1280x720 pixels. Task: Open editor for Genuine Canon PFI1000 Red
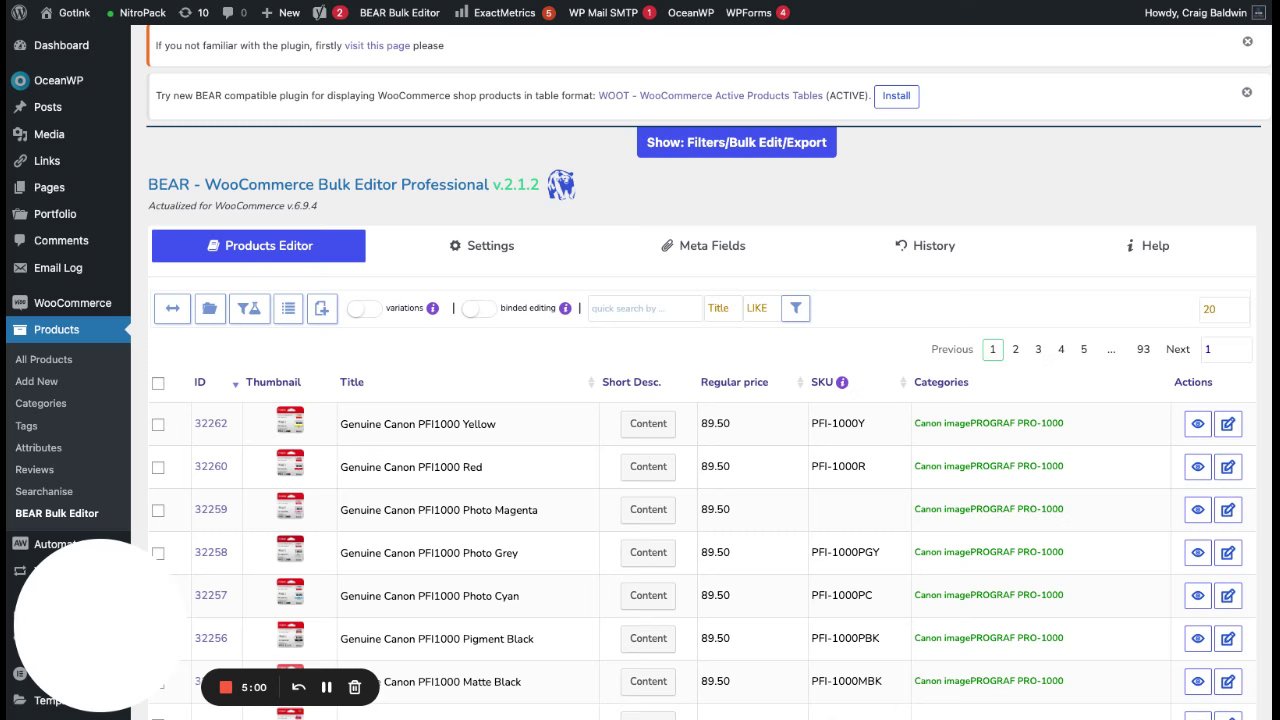pos(1227,467)
